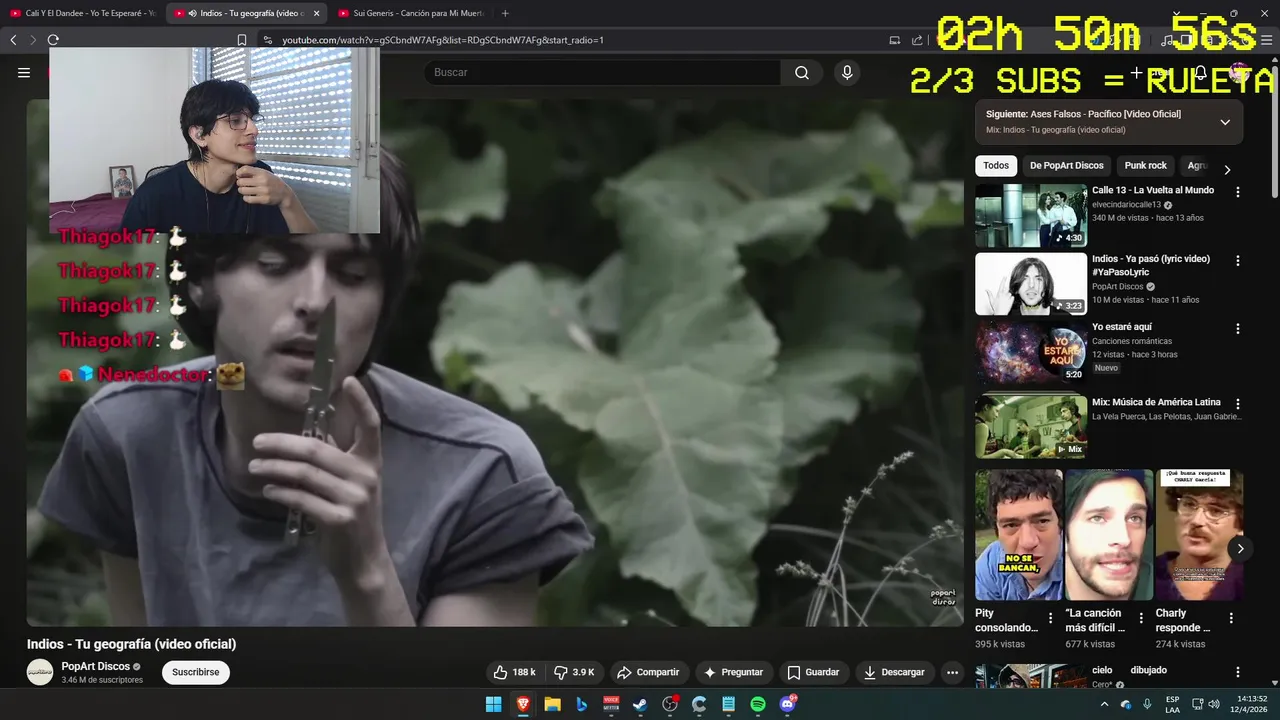Download the video with Descargar button
Screen dimensions: 1280x720
895,672
